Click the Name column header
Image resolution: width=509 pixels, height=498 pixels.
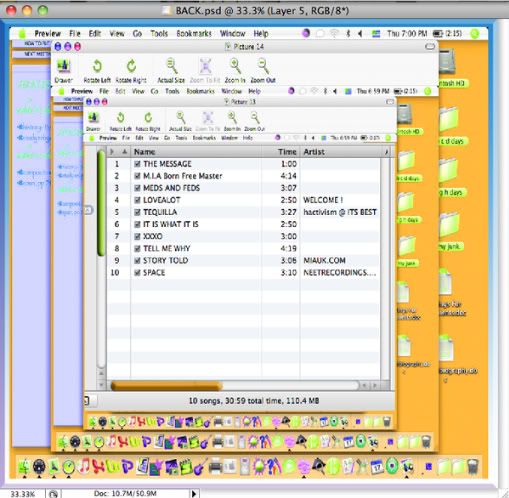[196, 152]
